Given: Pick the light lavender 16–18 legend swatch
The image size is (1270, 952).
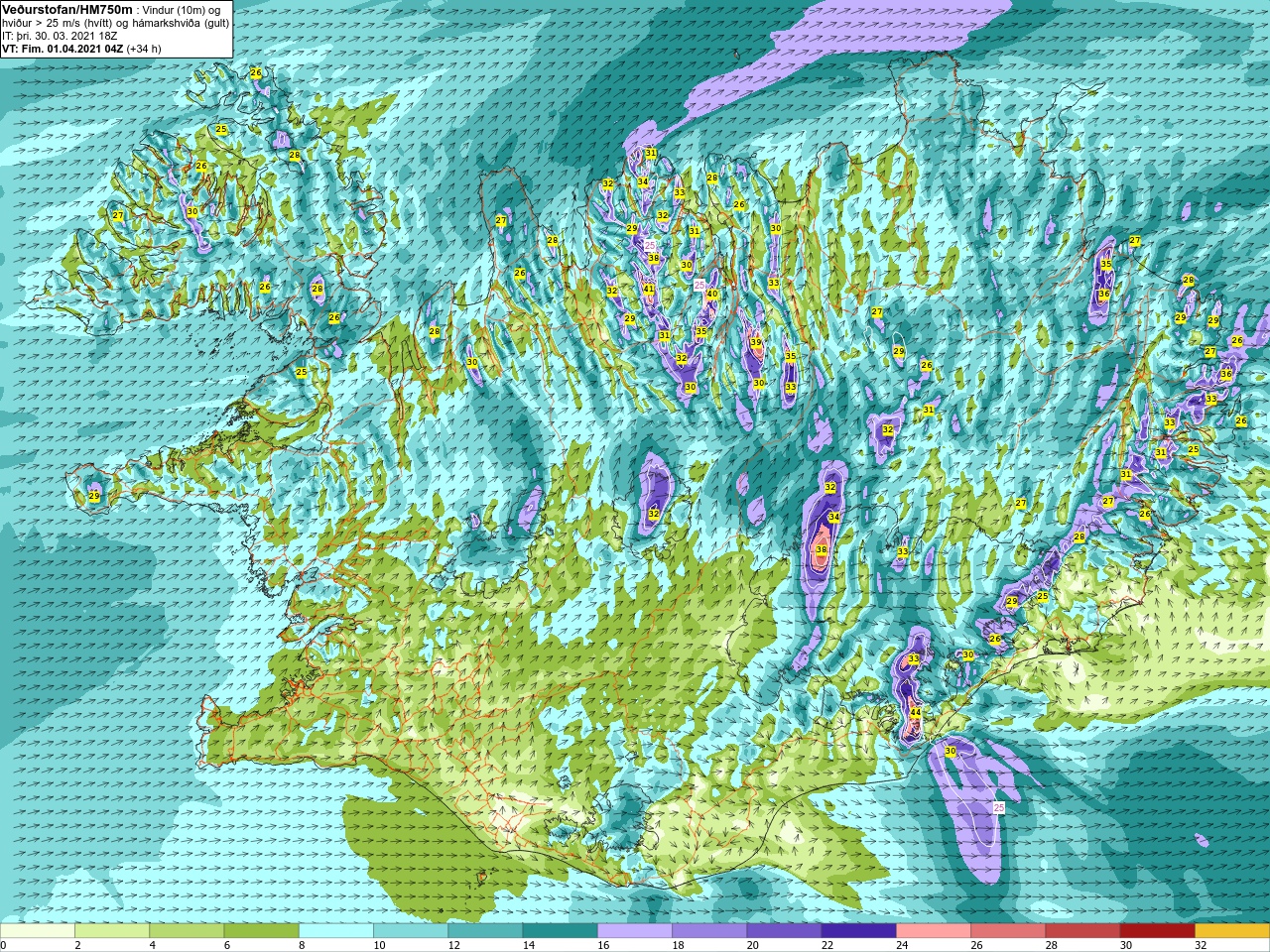Looking at the screenshot, I should click(x=635, y=931).
